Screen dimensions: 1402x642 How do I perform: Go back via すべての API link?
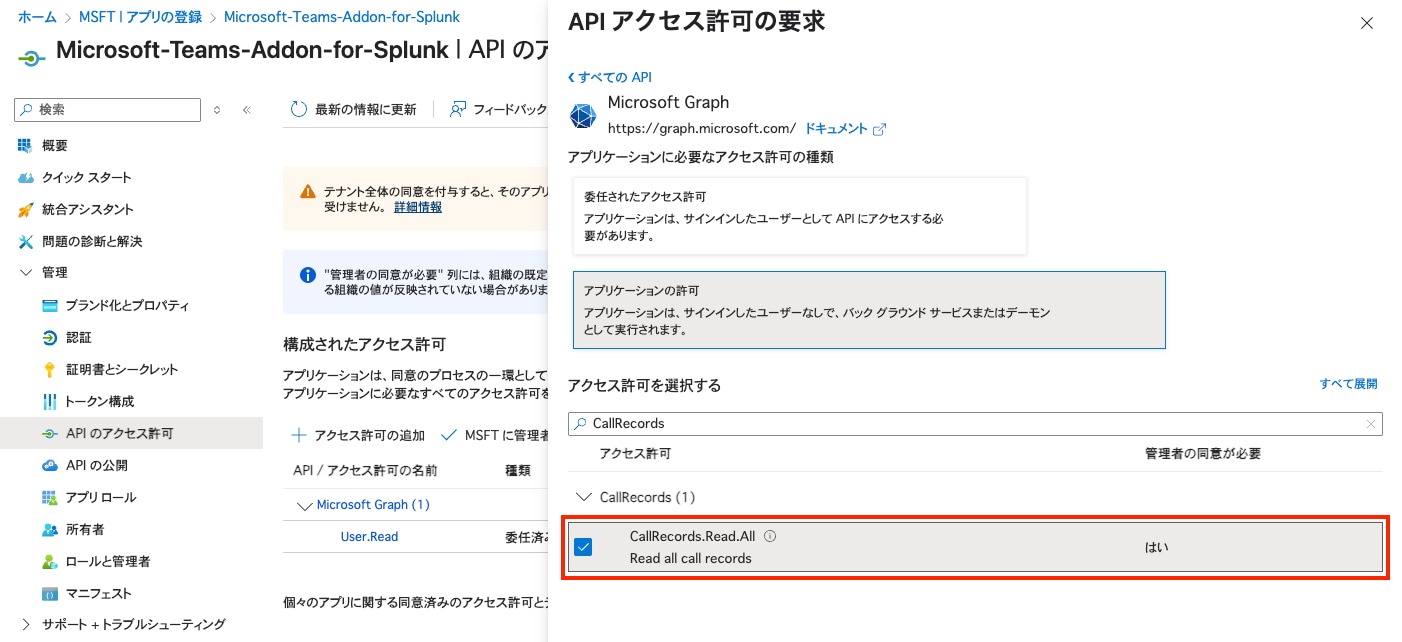tap(610, 77)
